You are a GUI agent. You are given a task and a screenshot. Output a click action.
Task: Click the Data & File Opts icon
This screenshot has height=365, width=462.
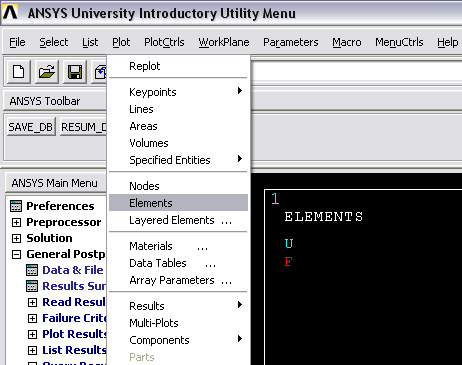(x=32, y=270)
